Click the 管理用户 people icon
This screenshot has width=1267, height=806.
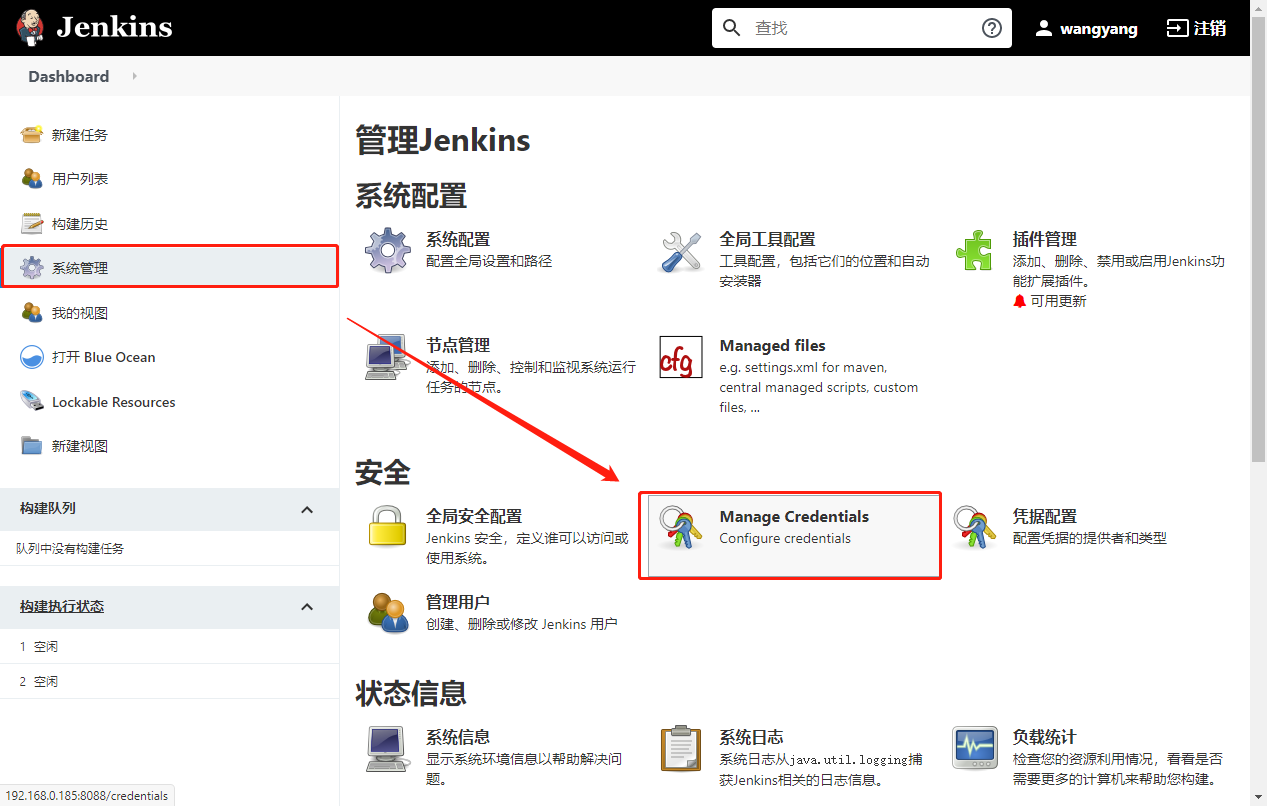coord(388,612)
